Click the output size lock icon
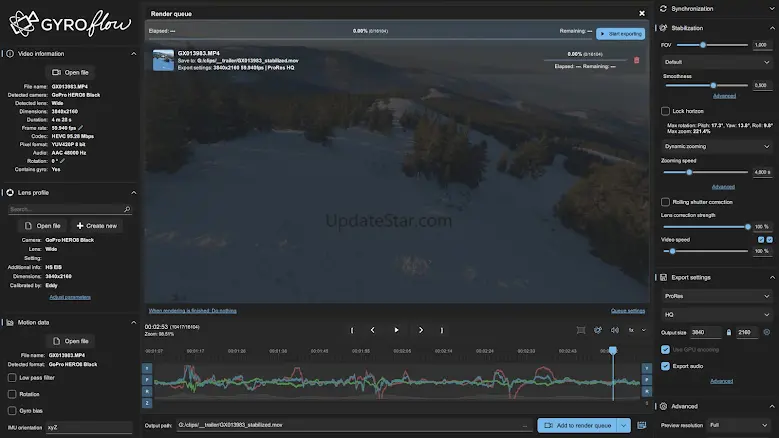 click(x=729, y=332)
